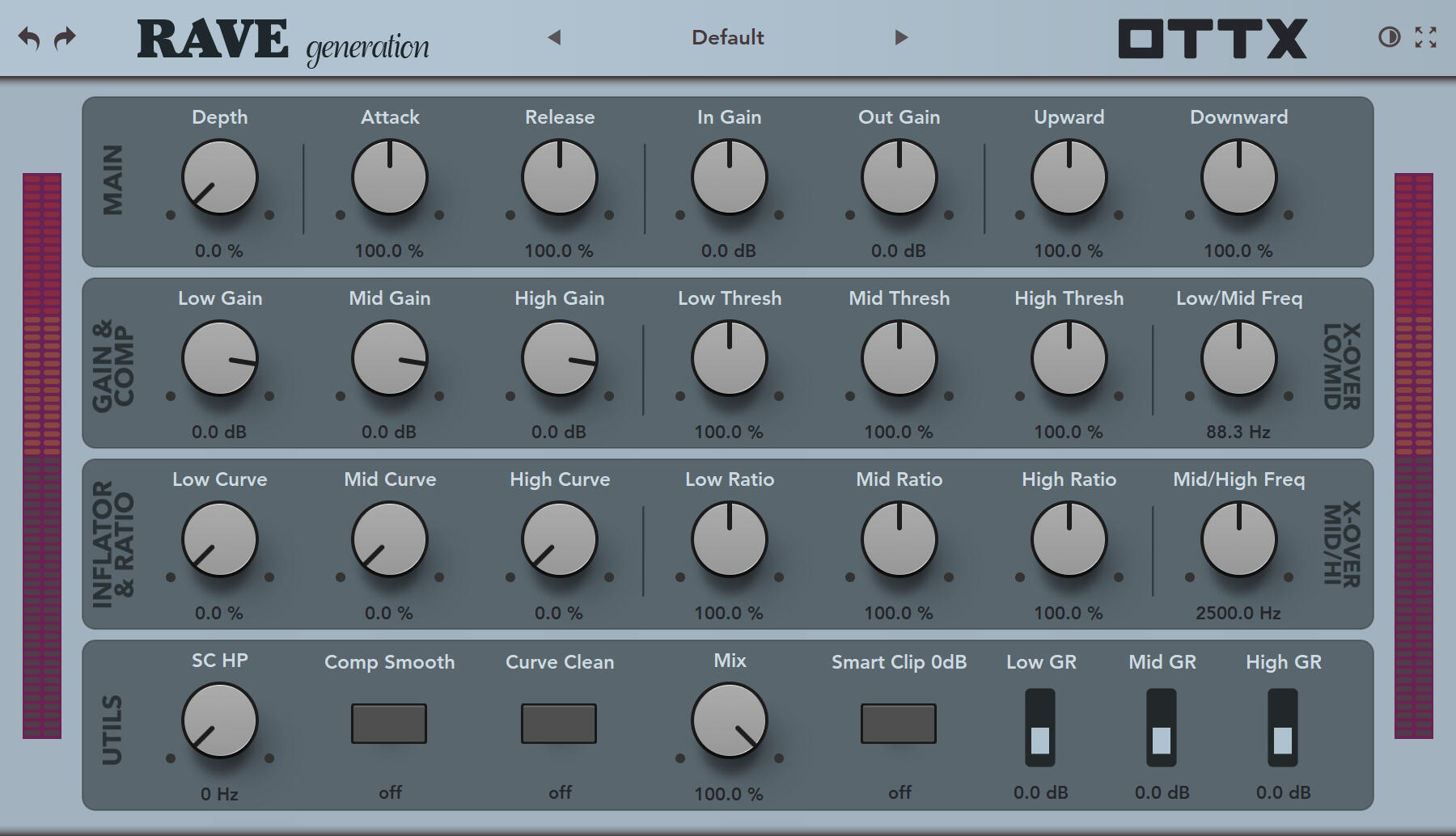Click the undo arrow icon

[31, 36]
